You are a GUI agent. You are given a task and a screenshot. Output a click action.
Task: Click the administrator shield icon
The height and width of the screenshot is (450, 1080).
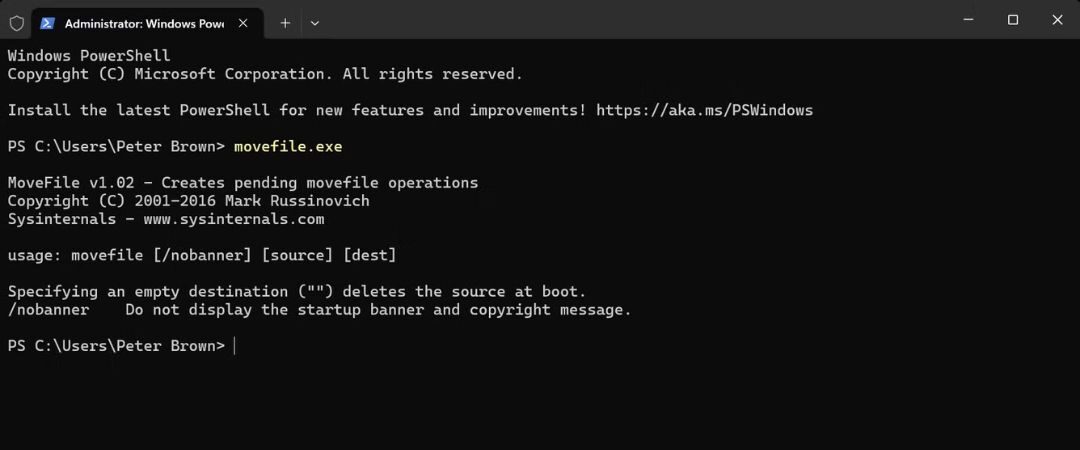16,23
